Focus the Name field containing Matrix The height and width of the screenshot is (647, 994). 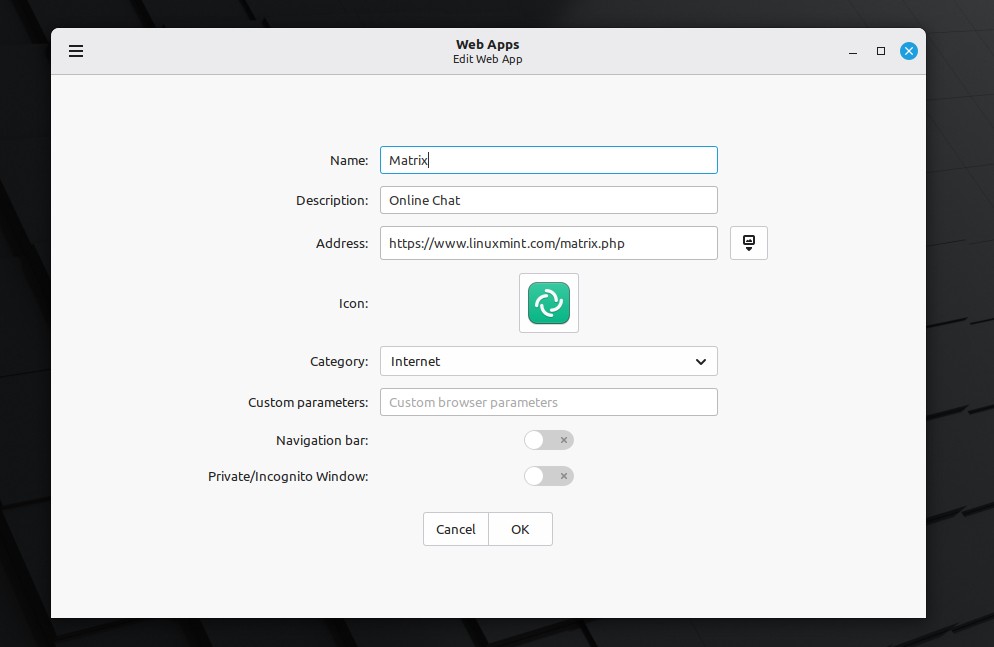tap(548, 160)
